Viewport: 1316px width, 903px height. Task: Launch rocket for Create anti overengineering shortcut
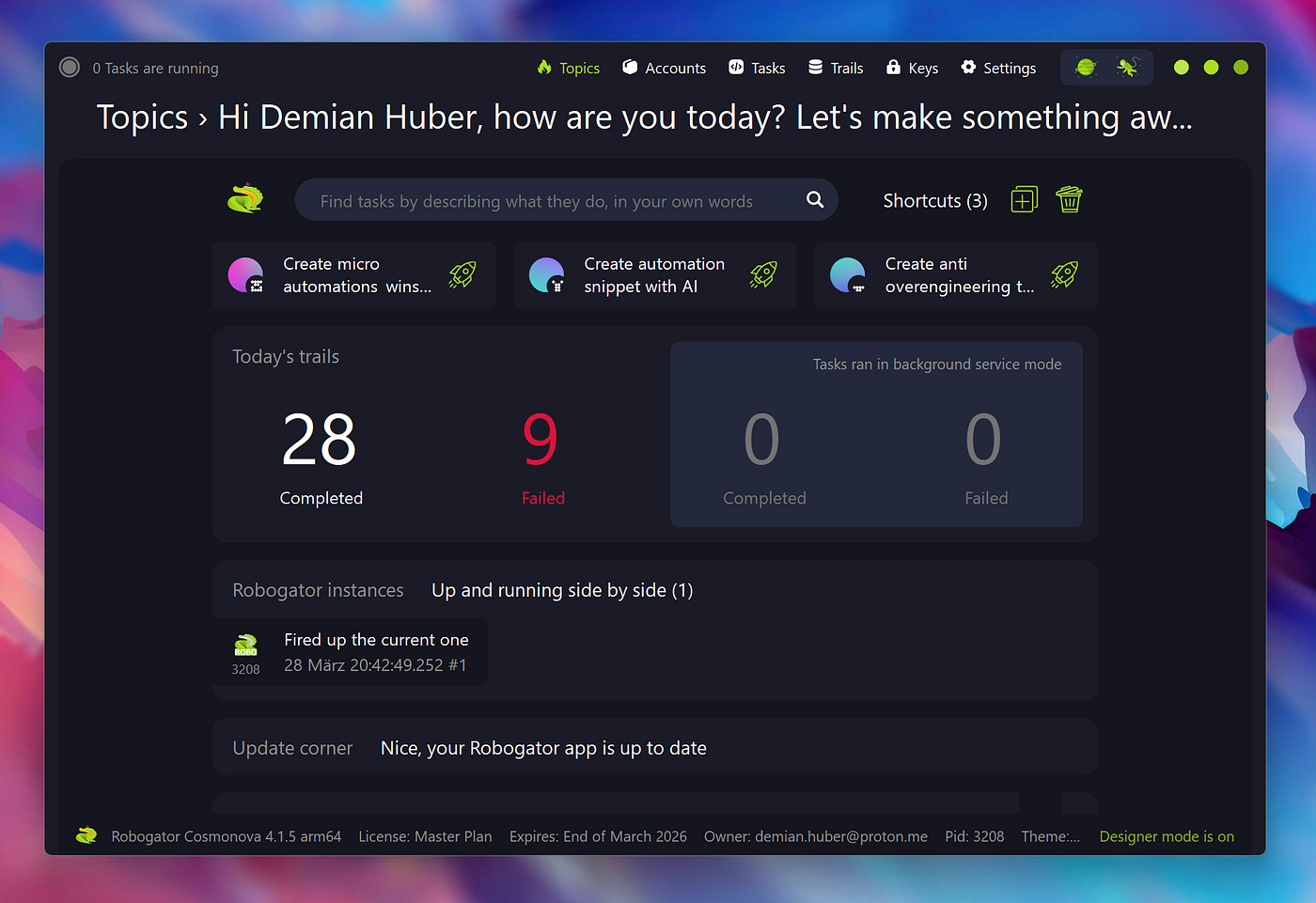click(1064, 274)
